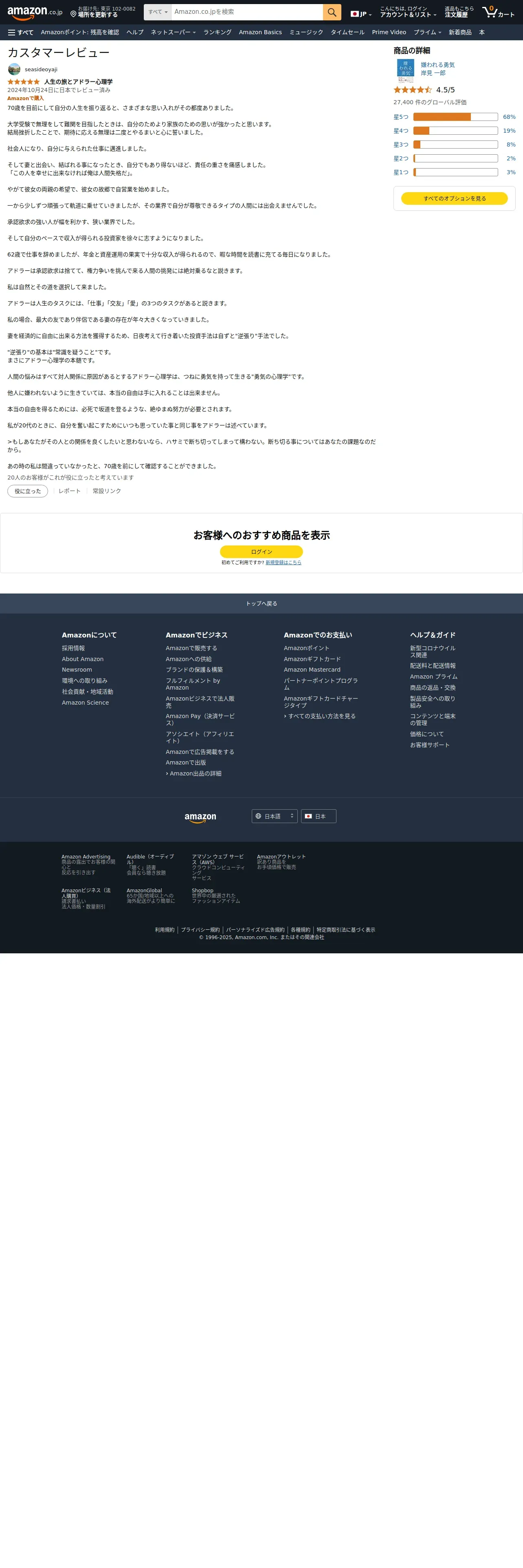This screenshot has width=523, height=1568.
Task: Open the 採用情報 footer link
Action: tap(73, 648)
